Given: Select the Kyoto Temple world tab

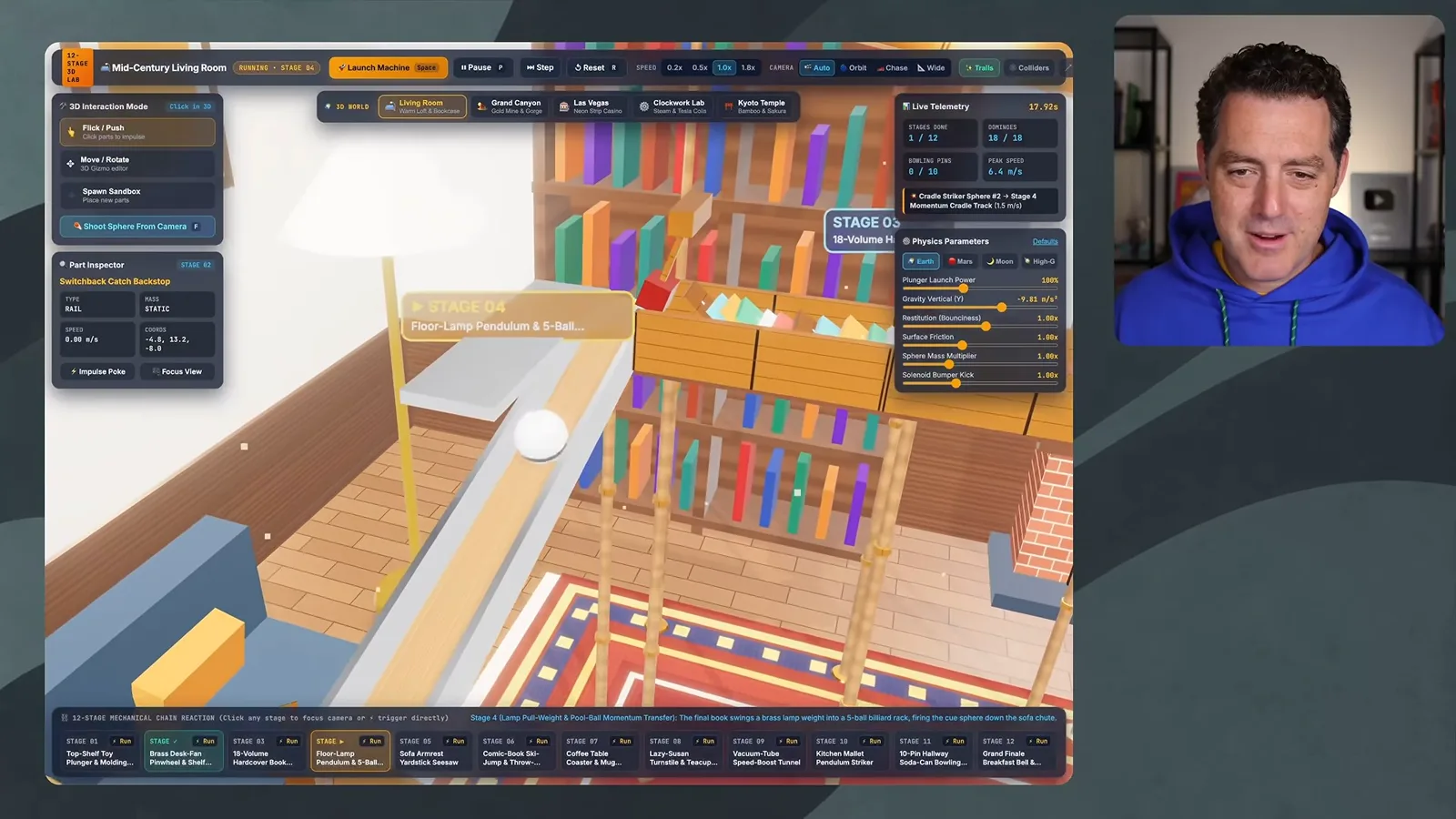Looking at the screenshot, I should pyautogui.click(x=754, y=106).
